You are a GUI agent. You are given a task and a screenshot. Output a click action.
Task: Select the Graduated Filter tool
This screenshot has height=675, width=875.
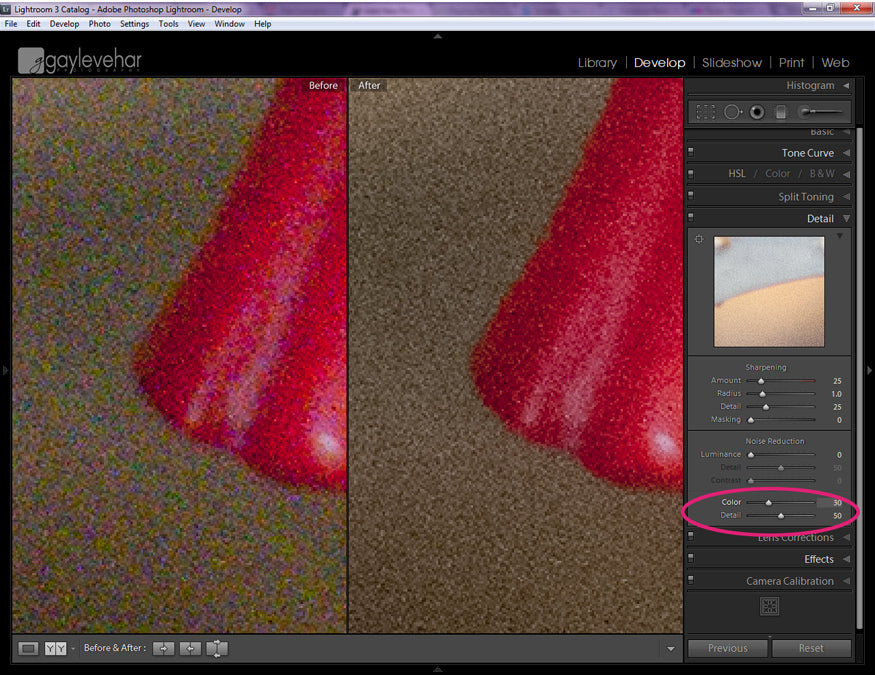tap(781, 112)
